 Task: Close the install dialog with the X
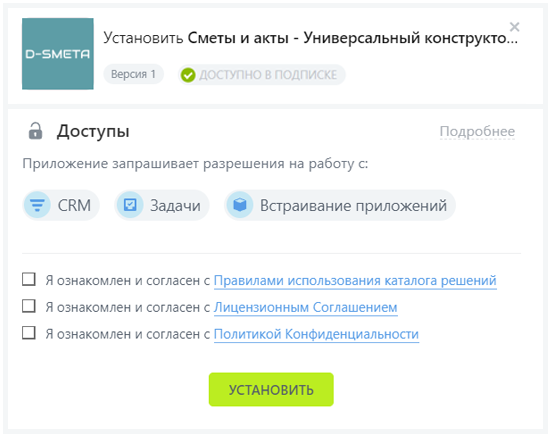coord(514,27)
